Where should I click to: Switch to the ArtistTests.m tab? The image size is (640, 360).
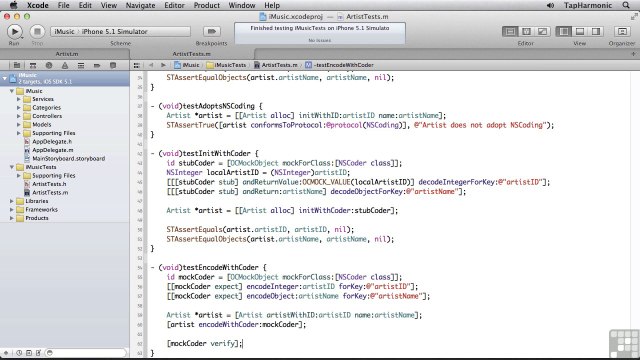pyautogui.click(x=191, y=54)
